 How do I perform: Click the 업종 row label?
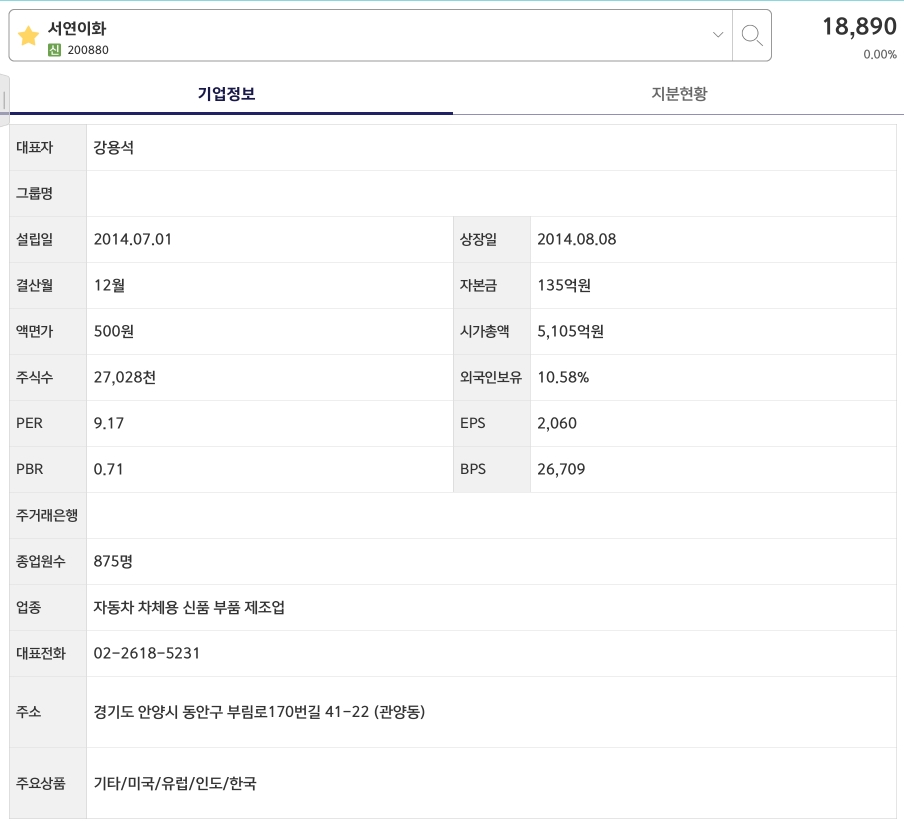click(28, 607)
